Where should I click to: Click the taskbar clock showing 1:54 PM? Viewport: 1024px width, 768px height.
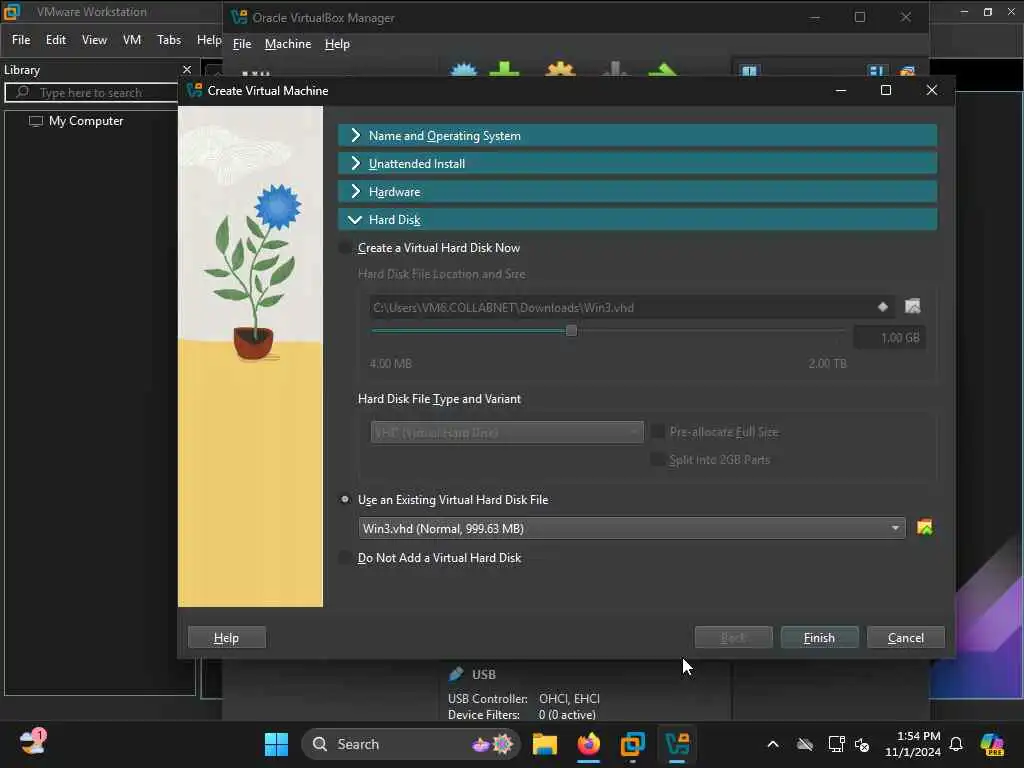[x=912, y=744]
